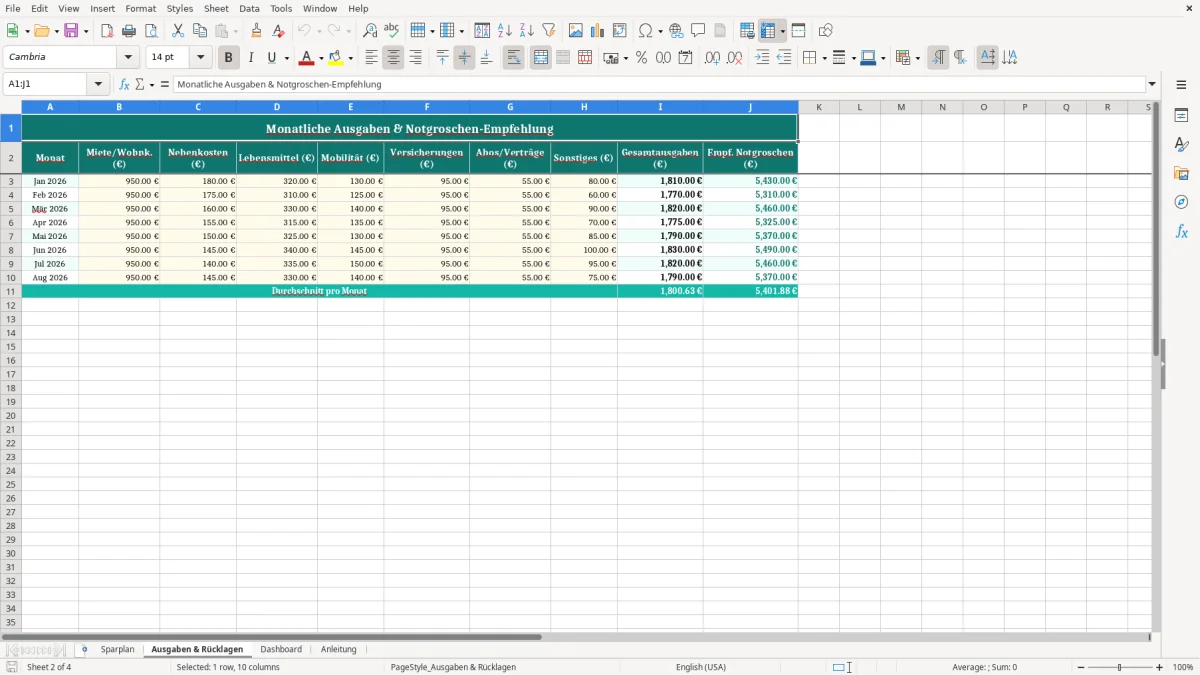The height and width of the screenshot is (675, 1200).
Task: Open the Sheet menu
Action: point(216,8)
